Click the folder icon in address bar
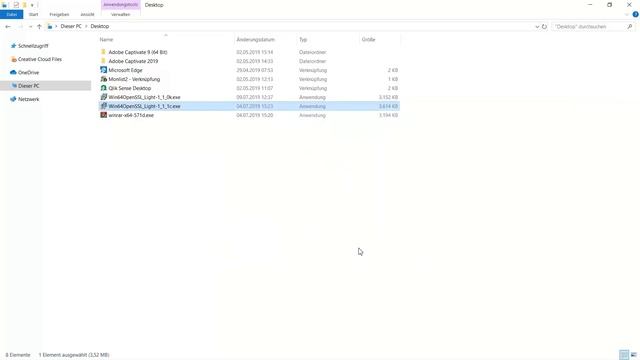Viewport: 640px width, 360px height. click(x=50, y=26)
